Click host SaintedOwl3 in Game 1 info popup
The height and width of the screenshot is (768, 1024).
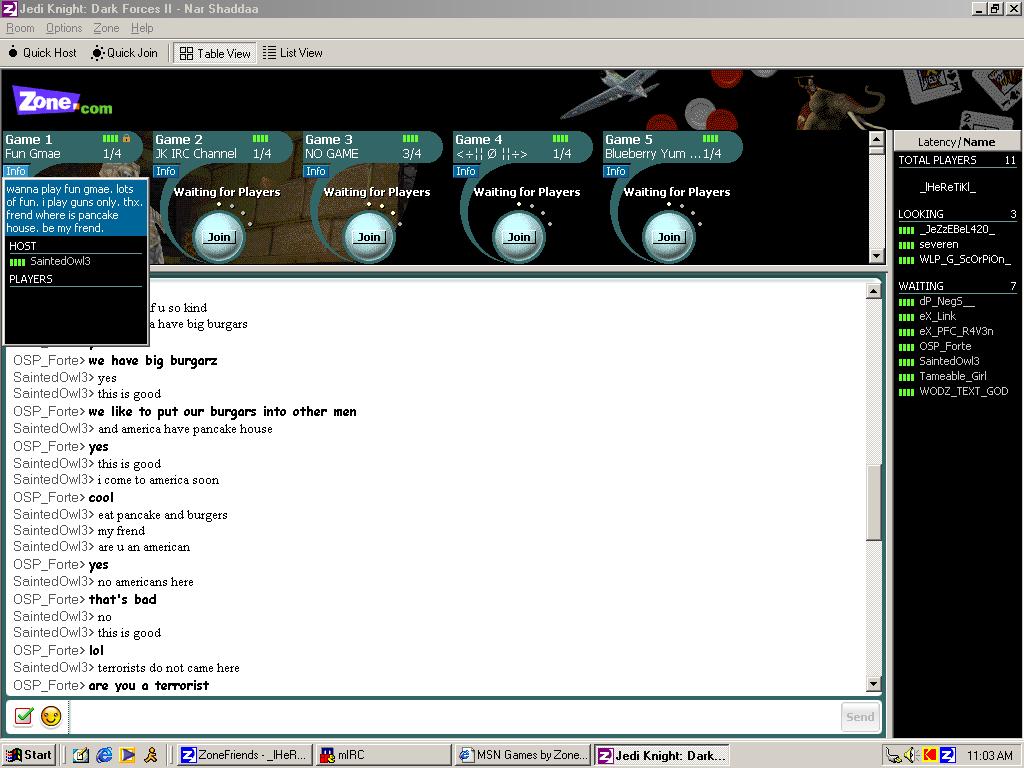click(x=60, y=261)
